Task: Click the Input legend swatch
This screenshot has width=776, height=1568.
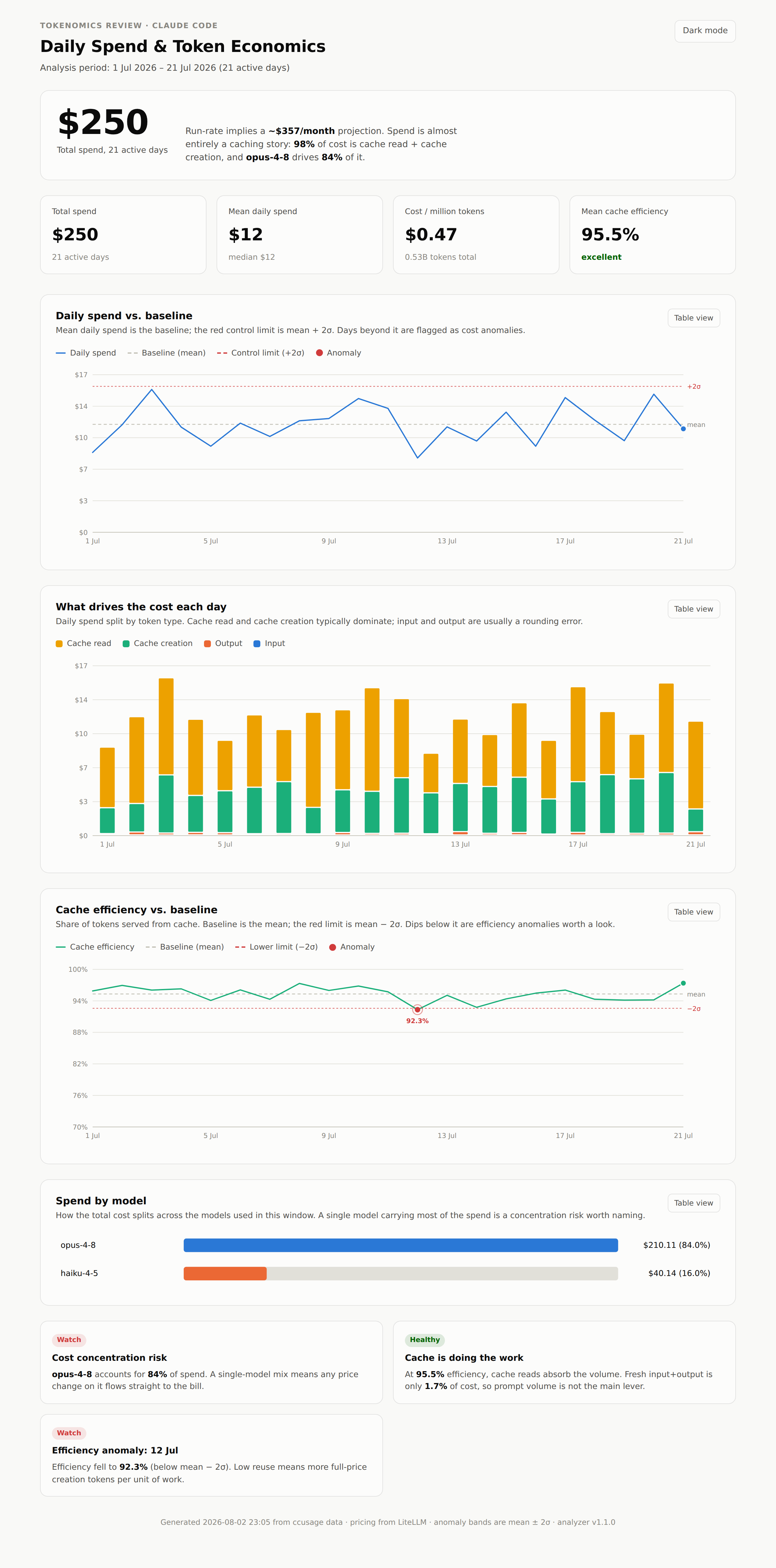Action: (x=257, y=643)
